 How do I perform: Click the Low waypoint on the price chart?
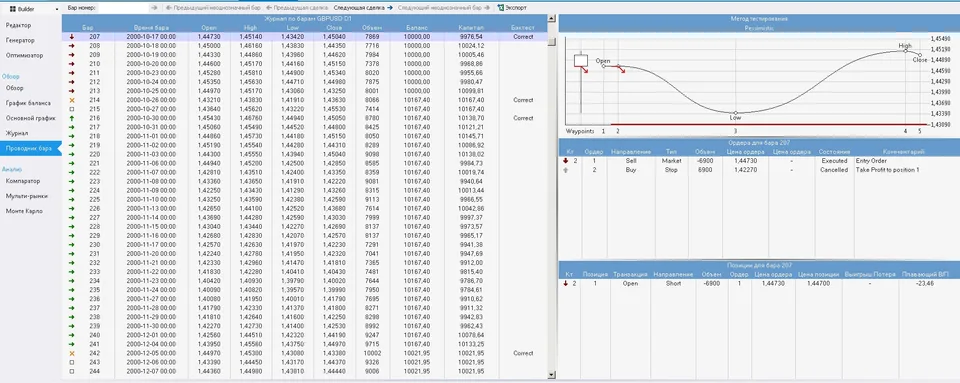point(735,113)
